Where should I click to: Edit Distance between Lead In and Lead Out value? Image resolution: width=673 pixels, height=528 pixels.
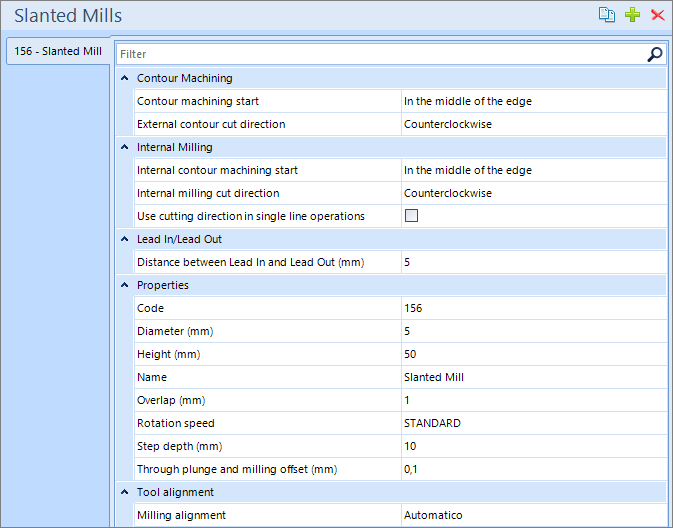click(534, 262)
